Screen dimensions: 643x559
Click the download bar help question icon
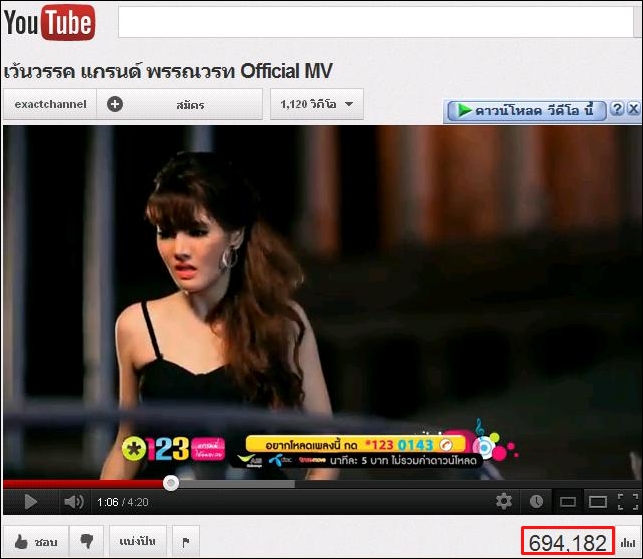point(616,109)
